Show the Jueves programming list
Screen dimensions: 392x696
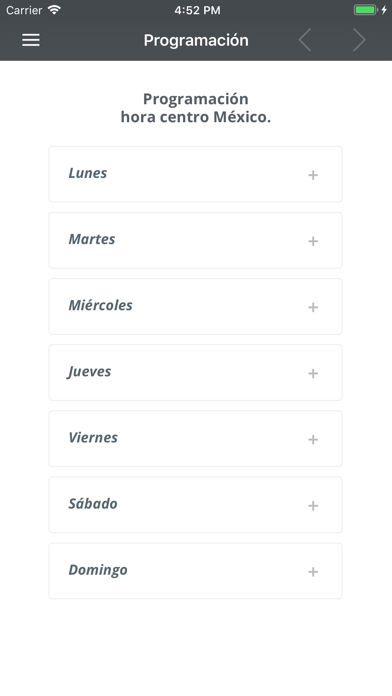coord(195,372)
